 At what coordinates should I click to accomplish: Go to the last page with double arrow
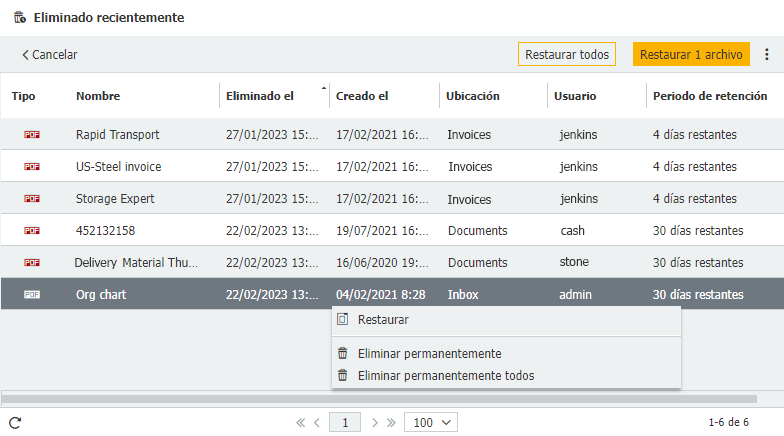click(x=391, y=423)
